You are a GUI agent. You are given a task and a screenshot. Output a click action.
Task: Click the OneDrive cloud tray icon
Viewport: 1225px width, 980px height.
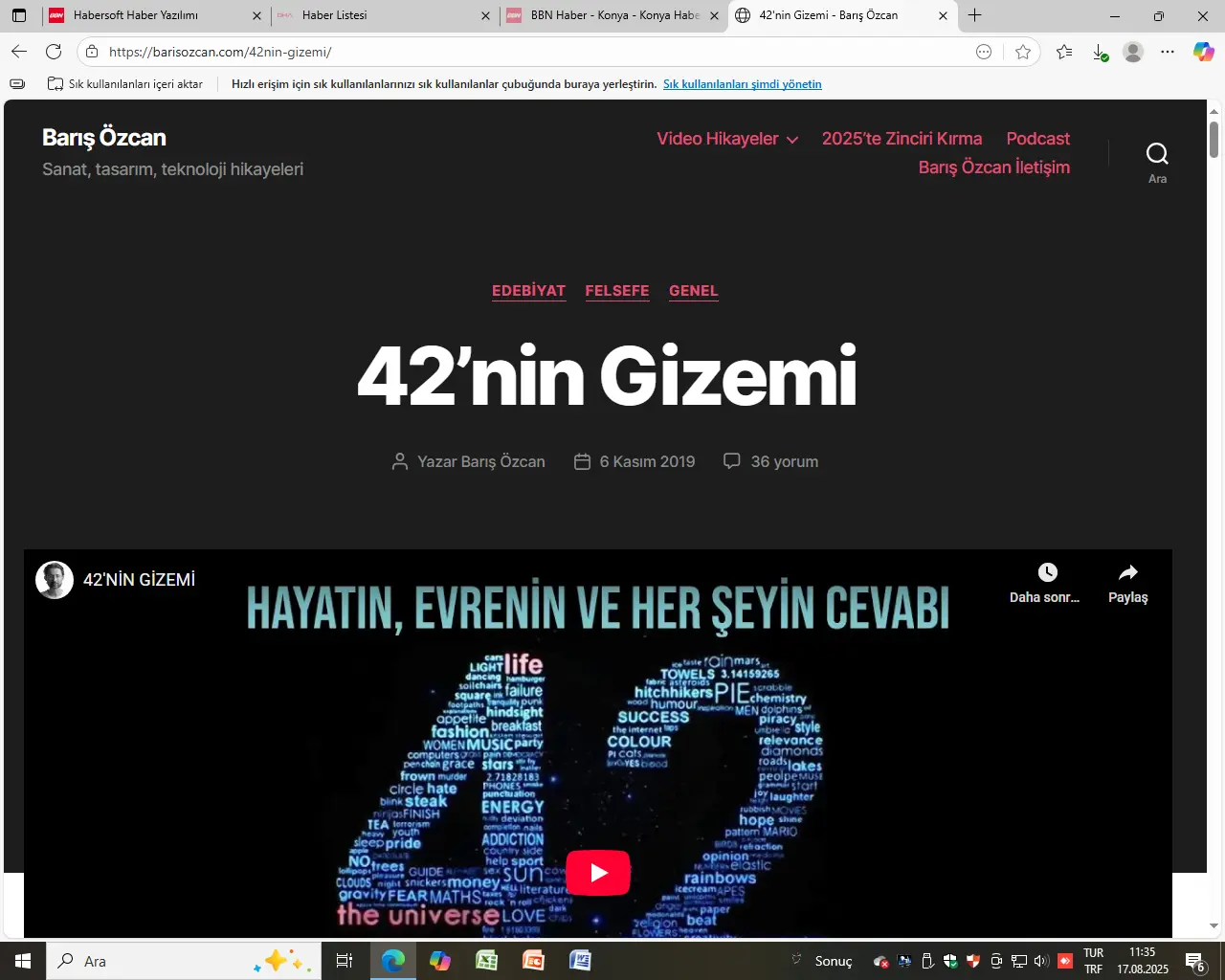881,961
